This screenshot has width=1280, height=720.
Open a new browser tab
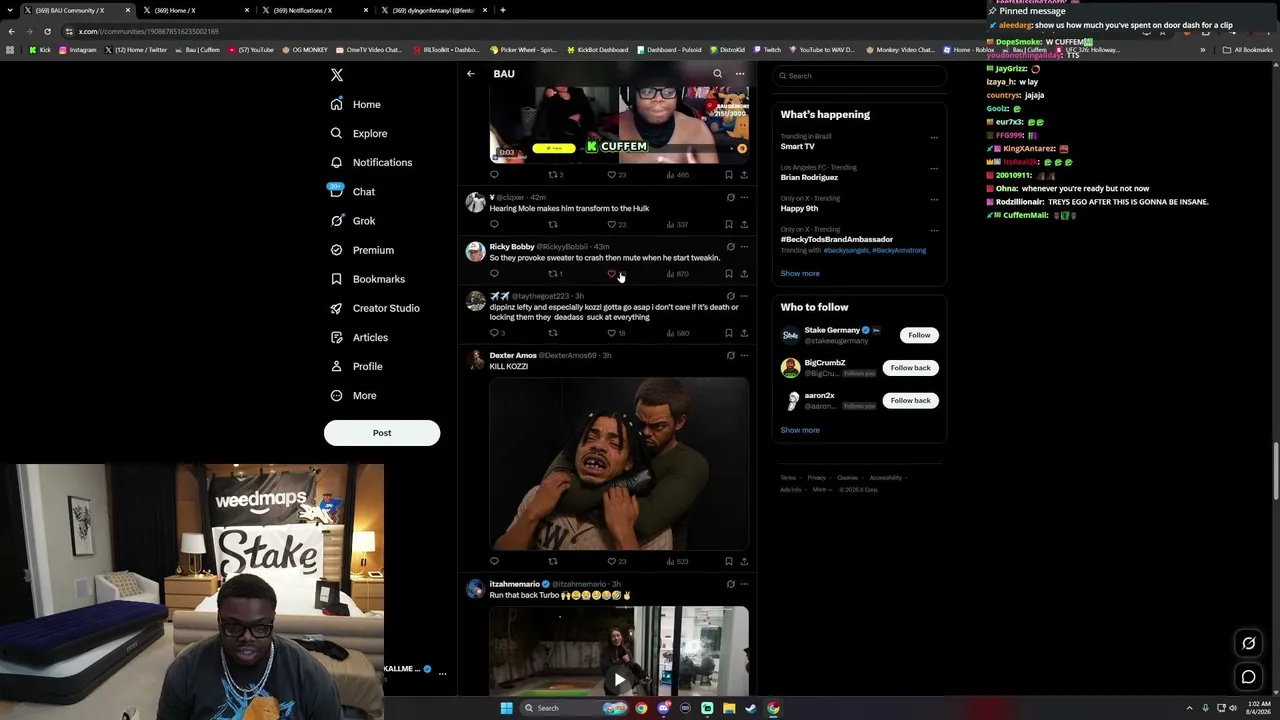(x=503, y=10)
